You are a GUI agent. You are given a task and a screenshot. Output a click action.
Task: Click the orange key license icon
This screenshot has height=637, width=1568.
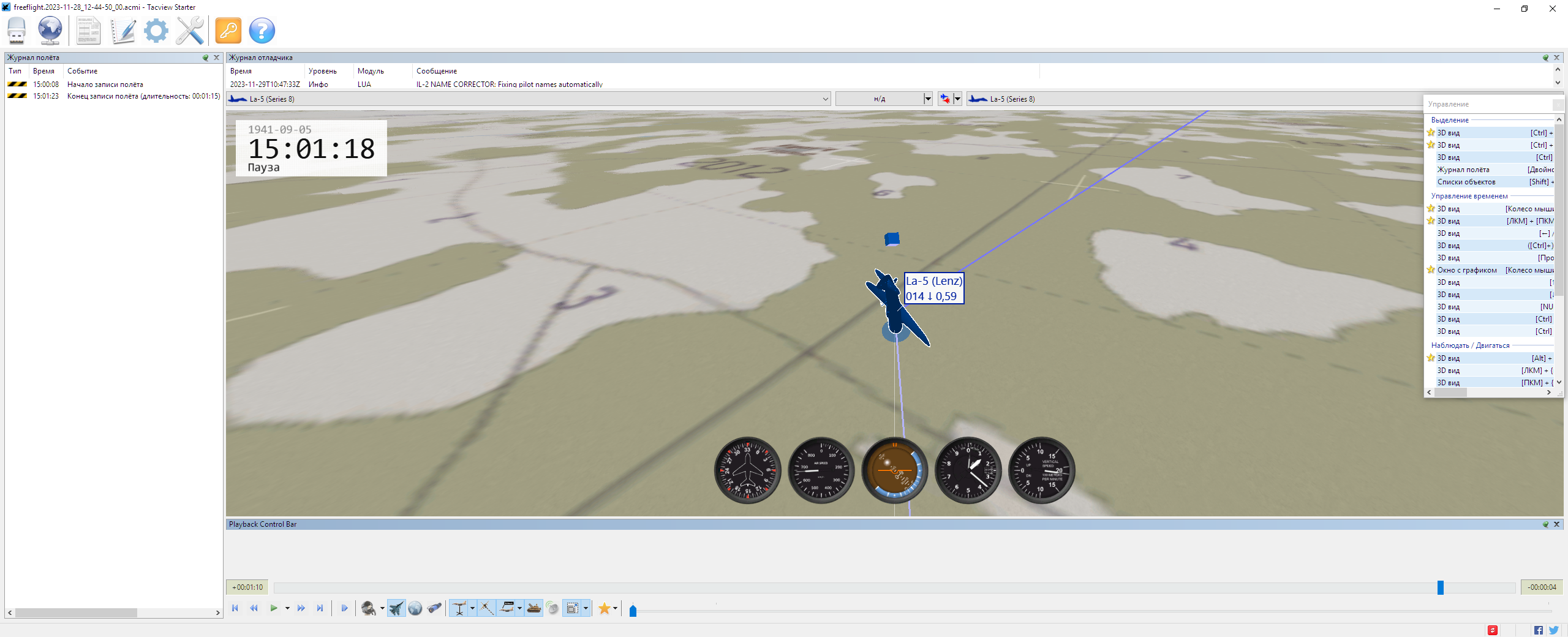(x=228, y=31)
